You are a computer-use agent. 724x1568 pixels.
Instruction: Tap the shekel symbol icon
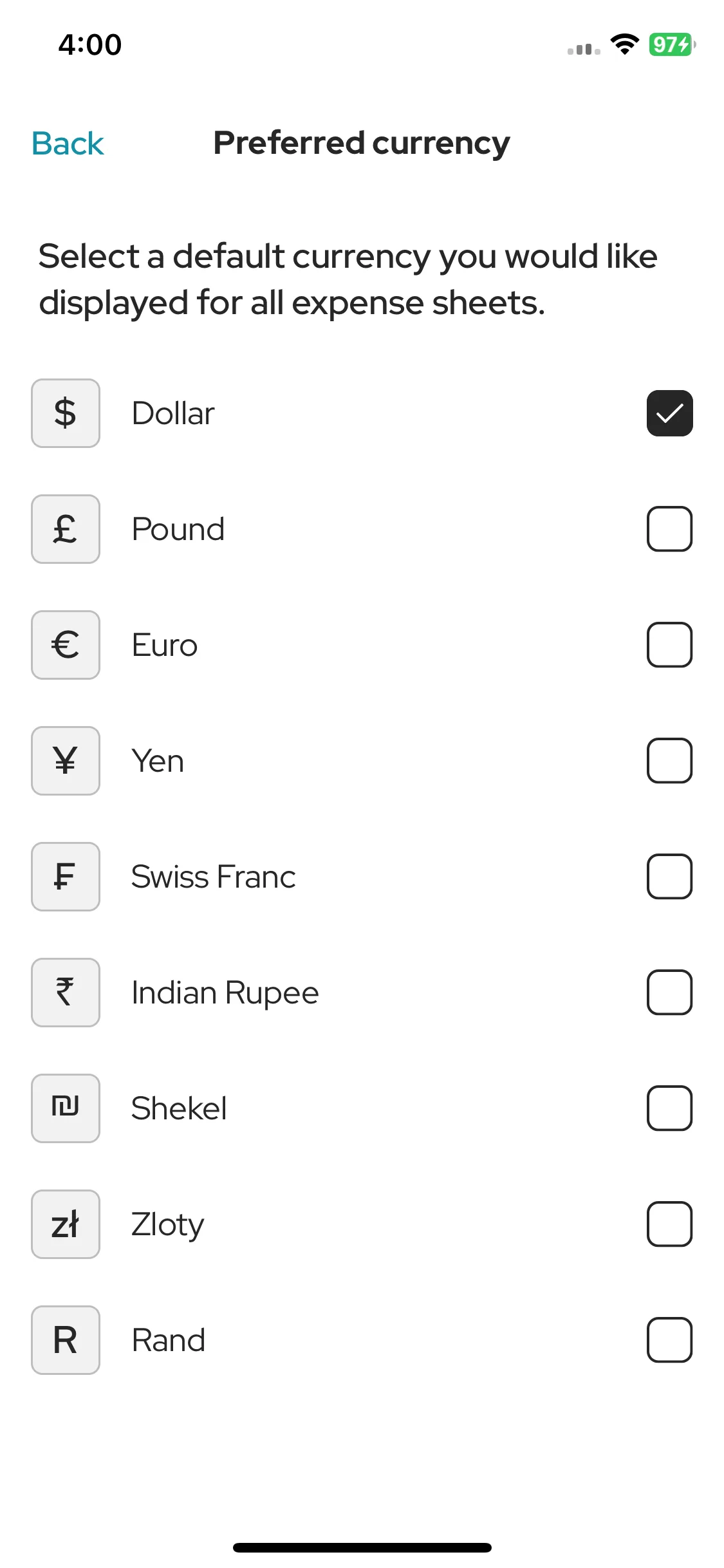click(x=66, y=1108)
